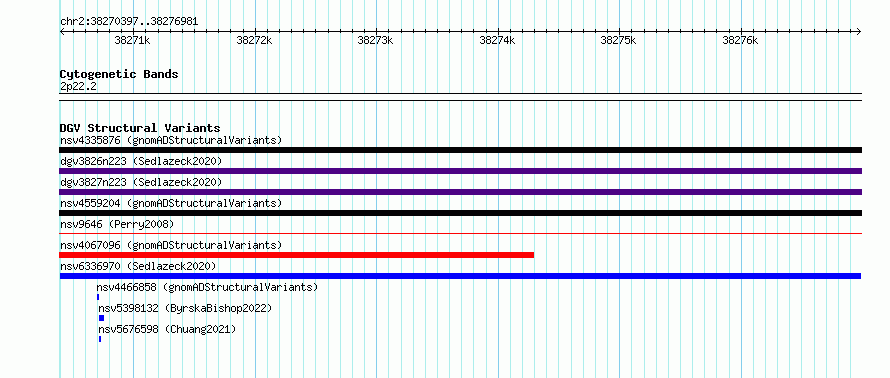Click the purple bar under dgv3826n223
The height and width of the screenshot is (378, 890).
coord(460,171)
